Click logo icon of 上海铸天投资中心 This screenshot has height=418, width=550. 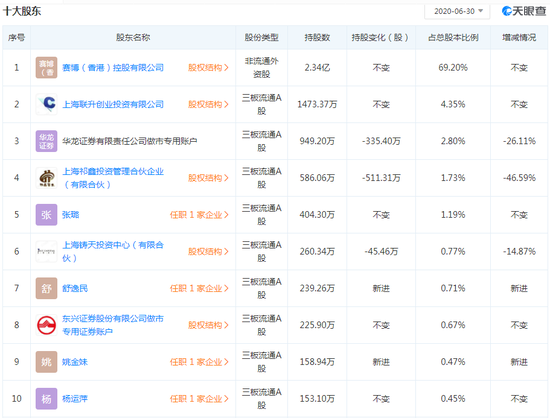pyautogui.click(x=46, y=251)
